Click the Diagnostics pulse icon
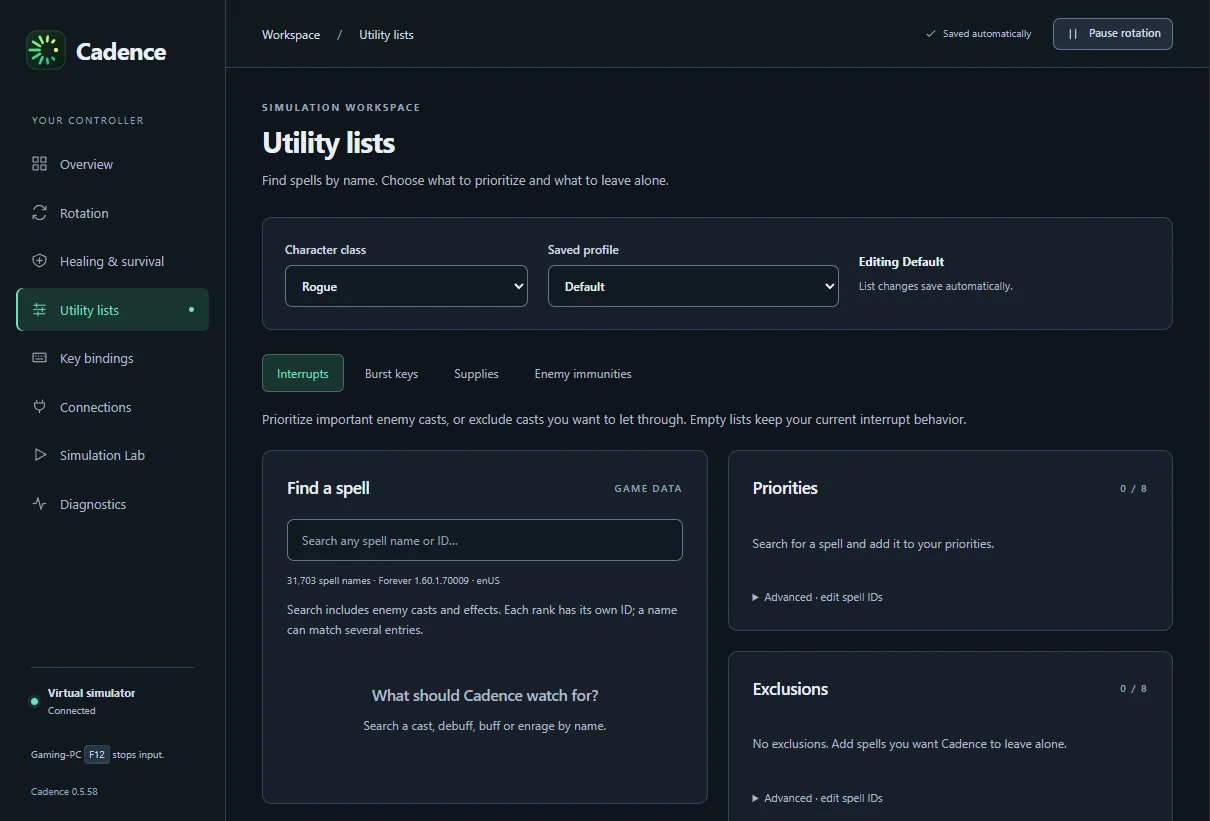1210x821 pixels. pos(40,504)
